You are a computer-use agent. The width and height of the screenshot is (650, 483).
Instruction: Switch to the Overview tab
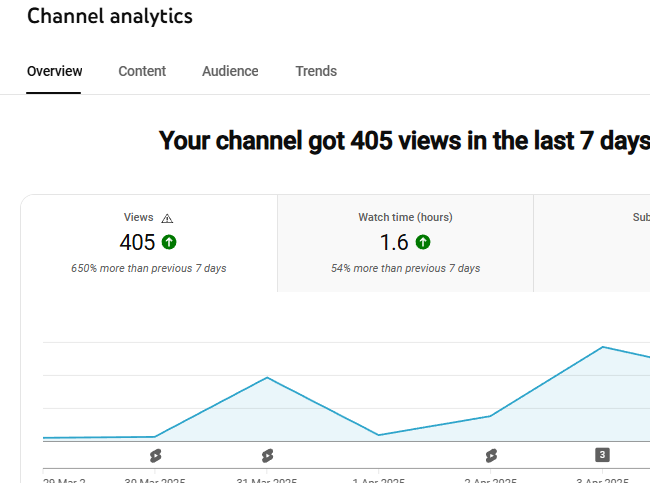(x=54, y=71)
